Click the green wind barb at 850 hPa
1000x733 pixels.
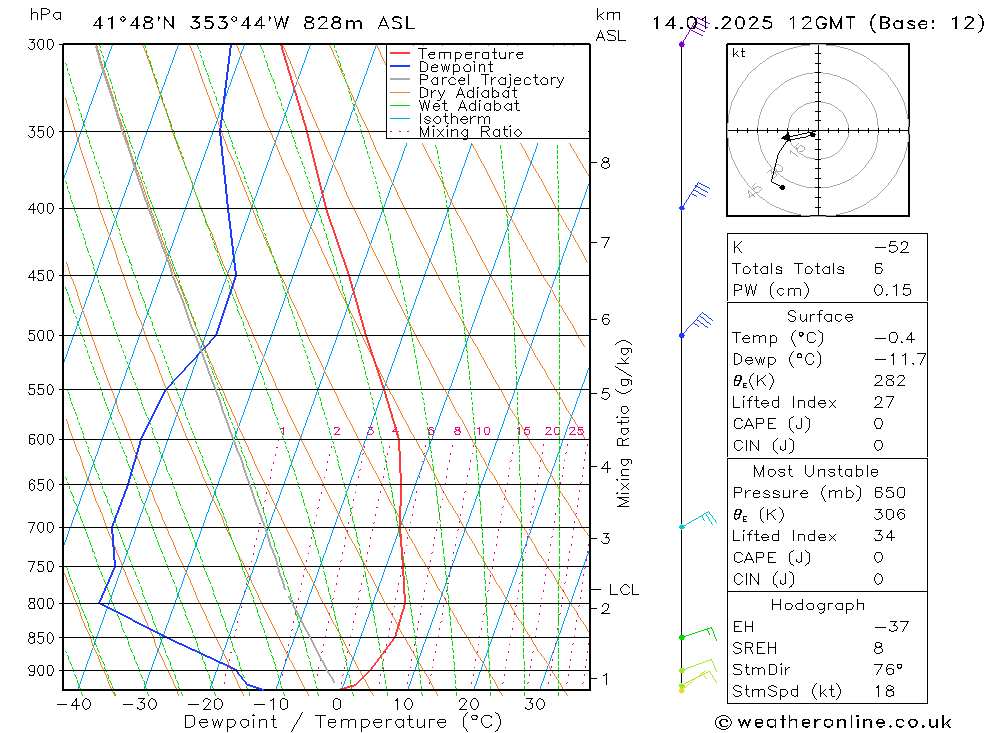pos(698,633)
